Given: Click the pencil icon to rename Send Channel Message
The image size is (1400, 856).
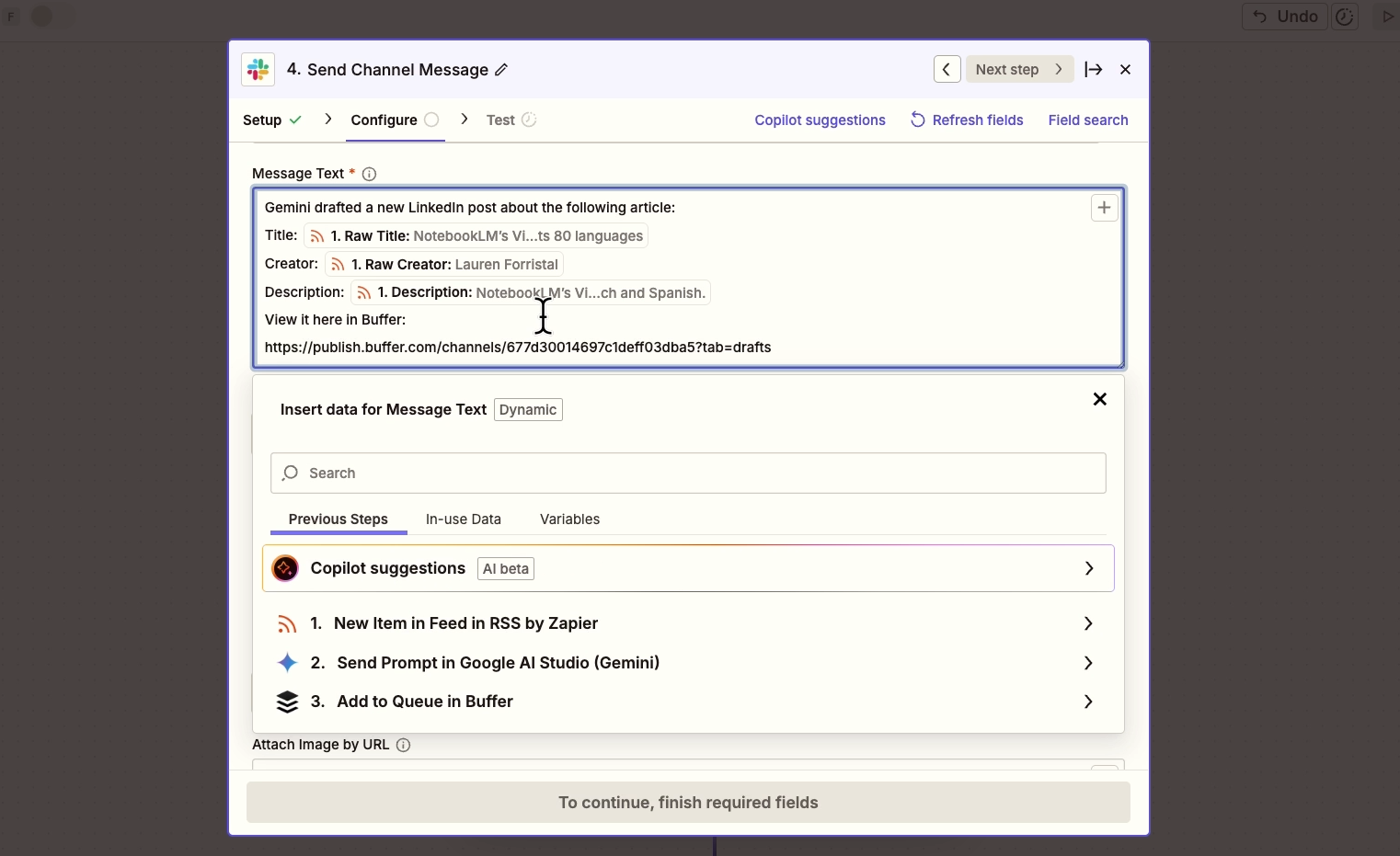Looking at the screenshot, I should (503, 69).
